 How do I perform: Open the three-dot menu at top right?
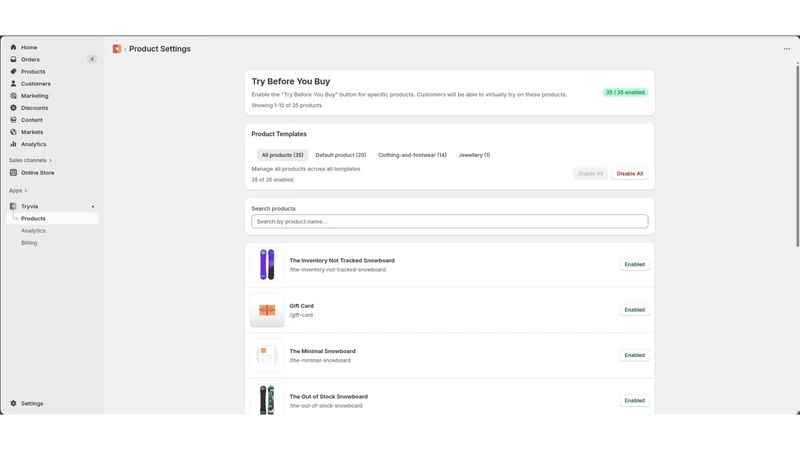tap(787, 49)
